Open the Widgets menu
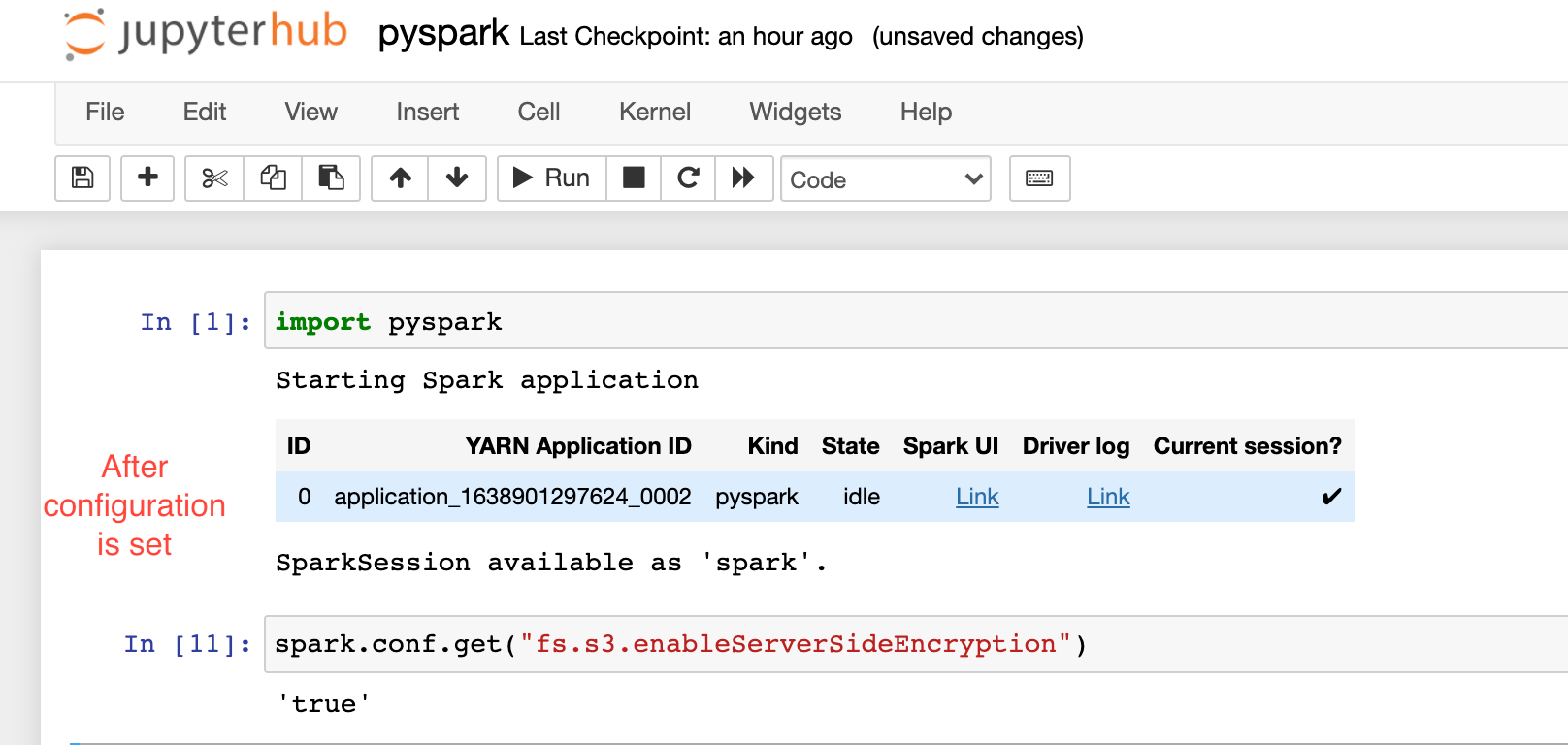Screen dimensions: 1568x745 click(x=796, y=113)
